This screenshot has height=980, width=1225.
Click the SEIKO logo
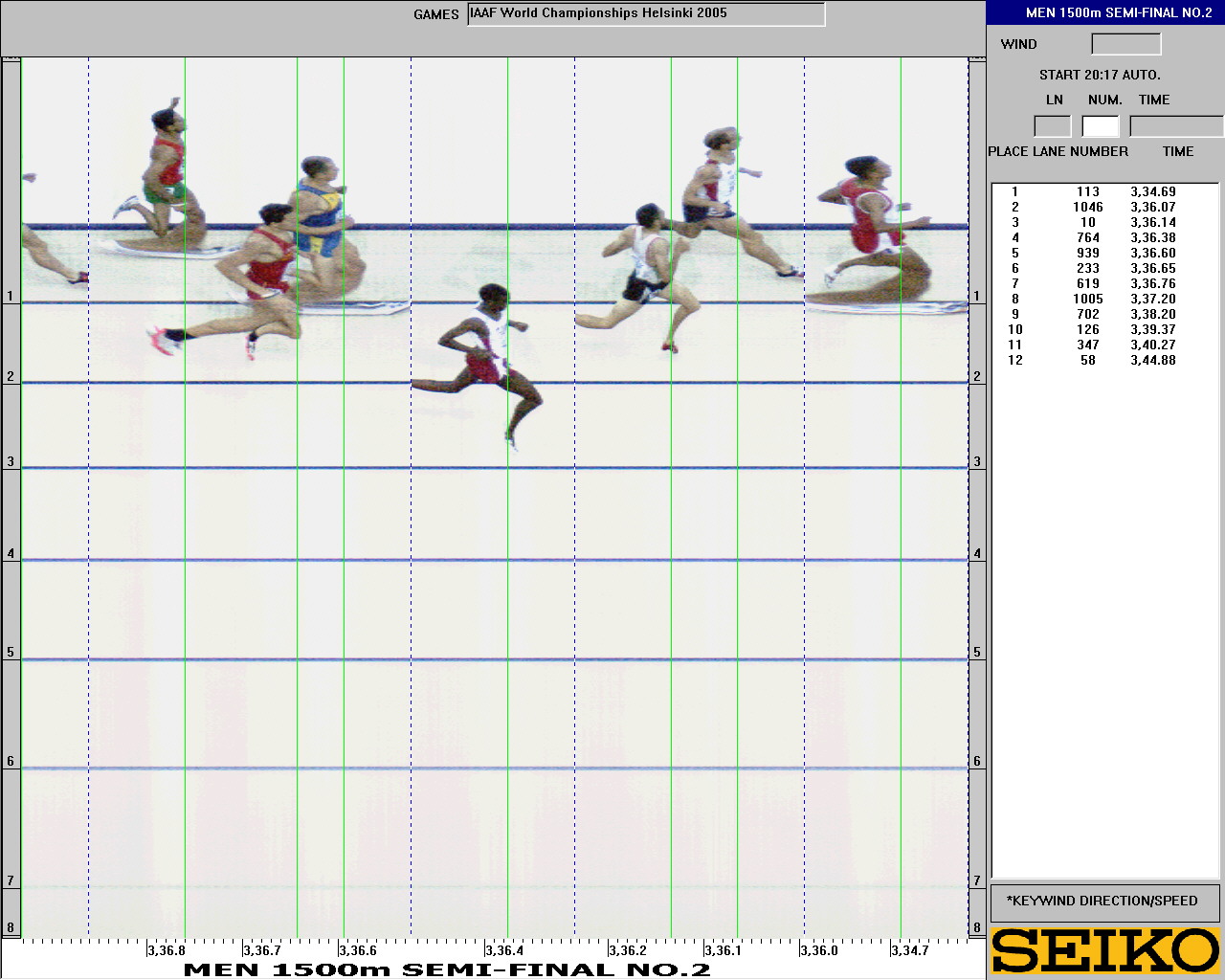[1105, 949]
